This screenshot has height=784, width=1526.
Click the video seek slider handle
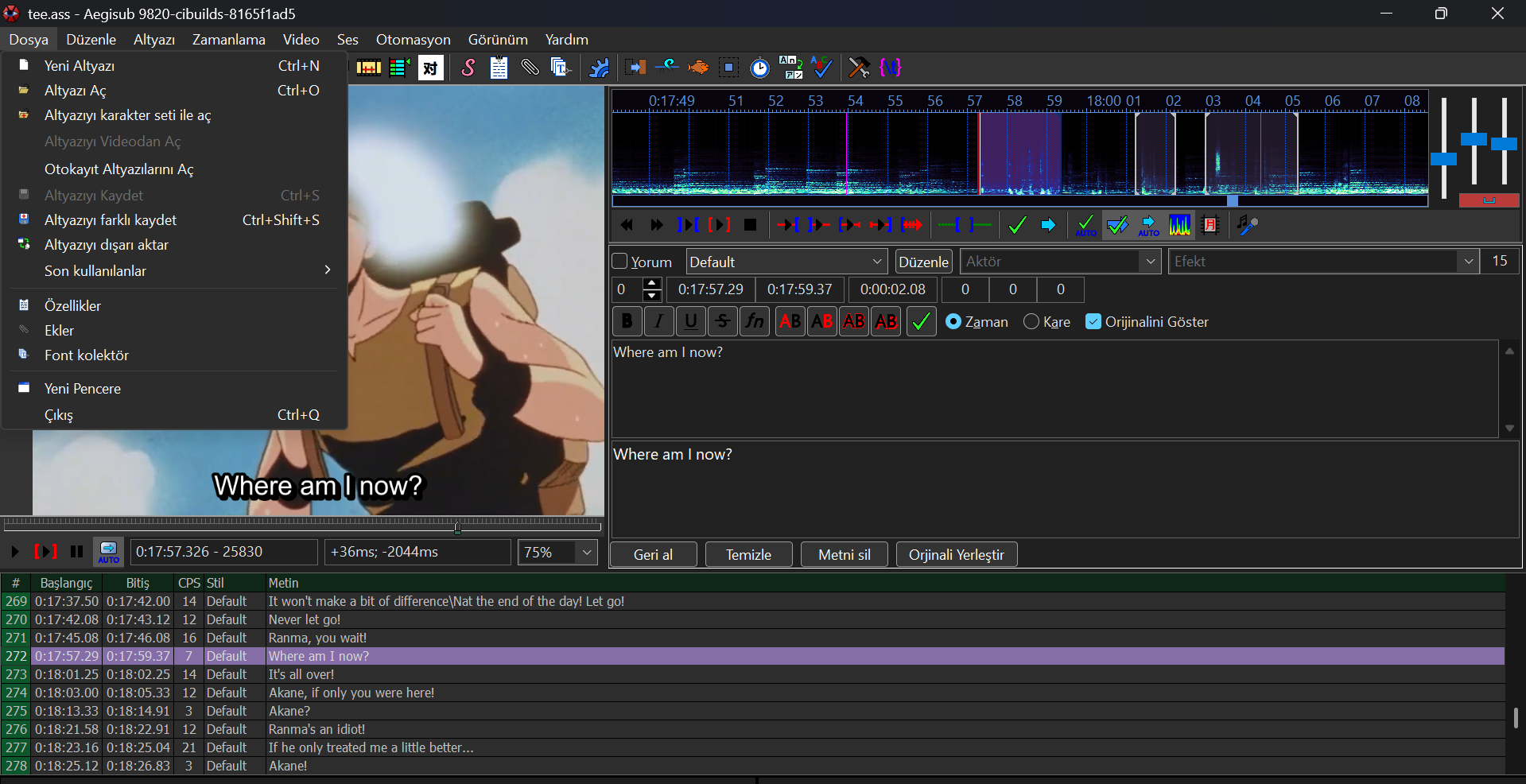coord(457,527)
